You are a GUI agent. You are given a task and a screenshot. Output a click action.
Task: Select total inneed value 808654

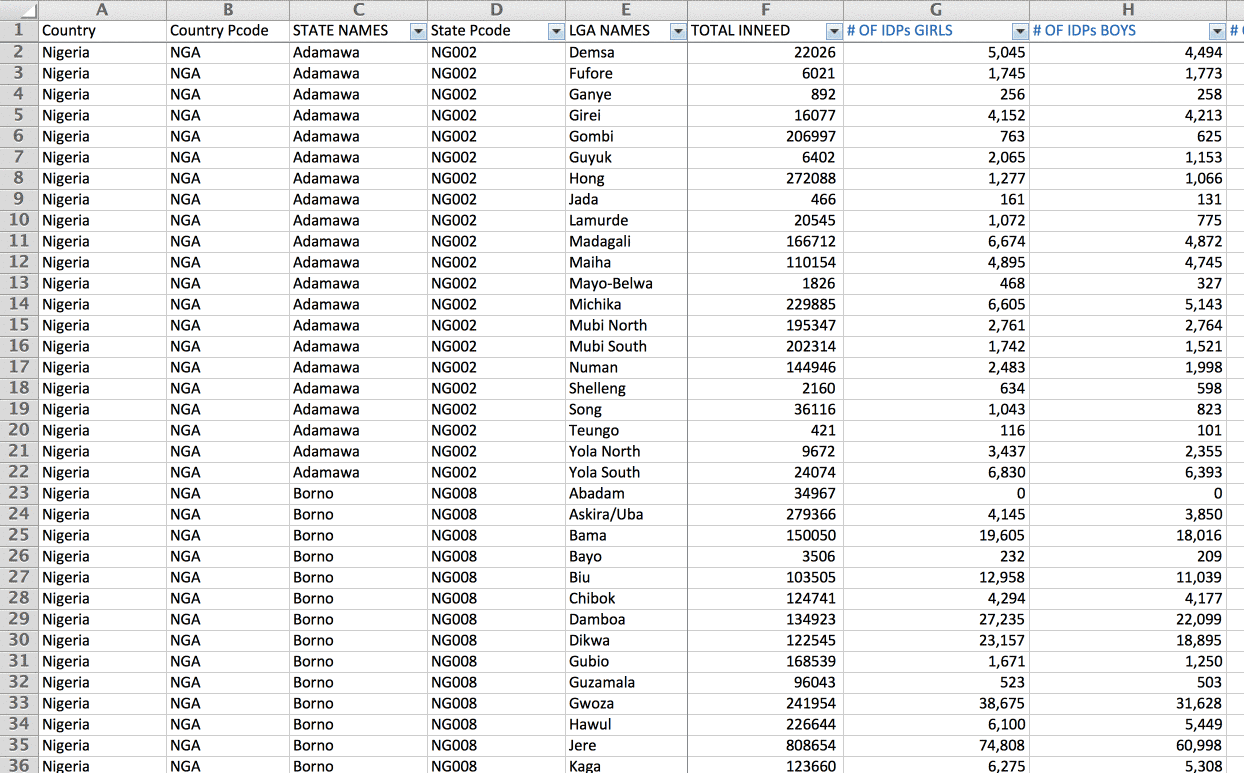coord(765,745)
